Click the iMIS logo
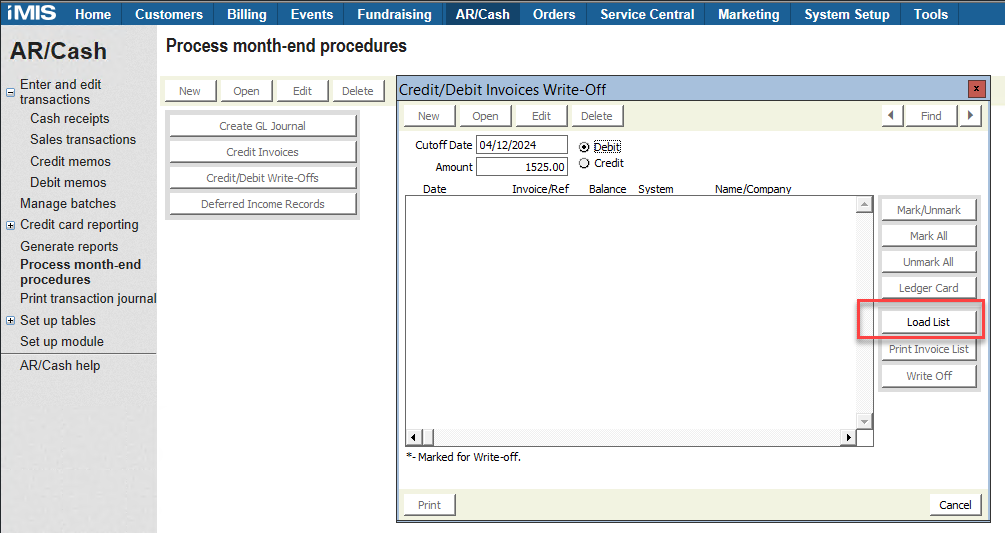1005x533 pixels. click(x=32, y=14)
